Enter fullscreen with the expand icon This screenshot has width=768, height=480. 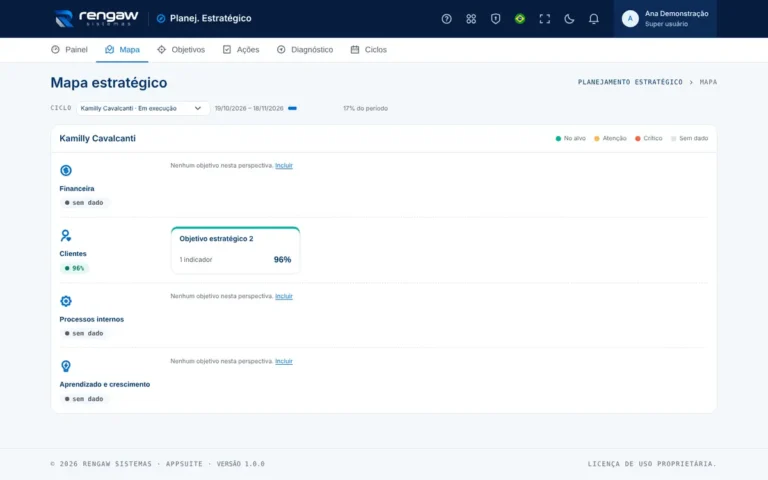tap(544, 19)
